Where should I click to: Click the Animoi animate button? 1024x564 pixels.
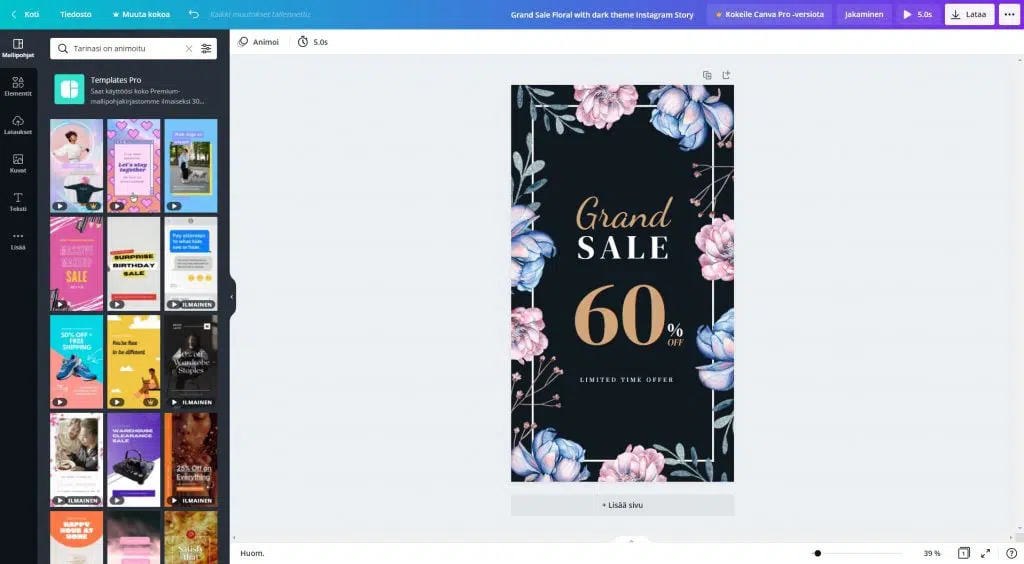[259, 42]
